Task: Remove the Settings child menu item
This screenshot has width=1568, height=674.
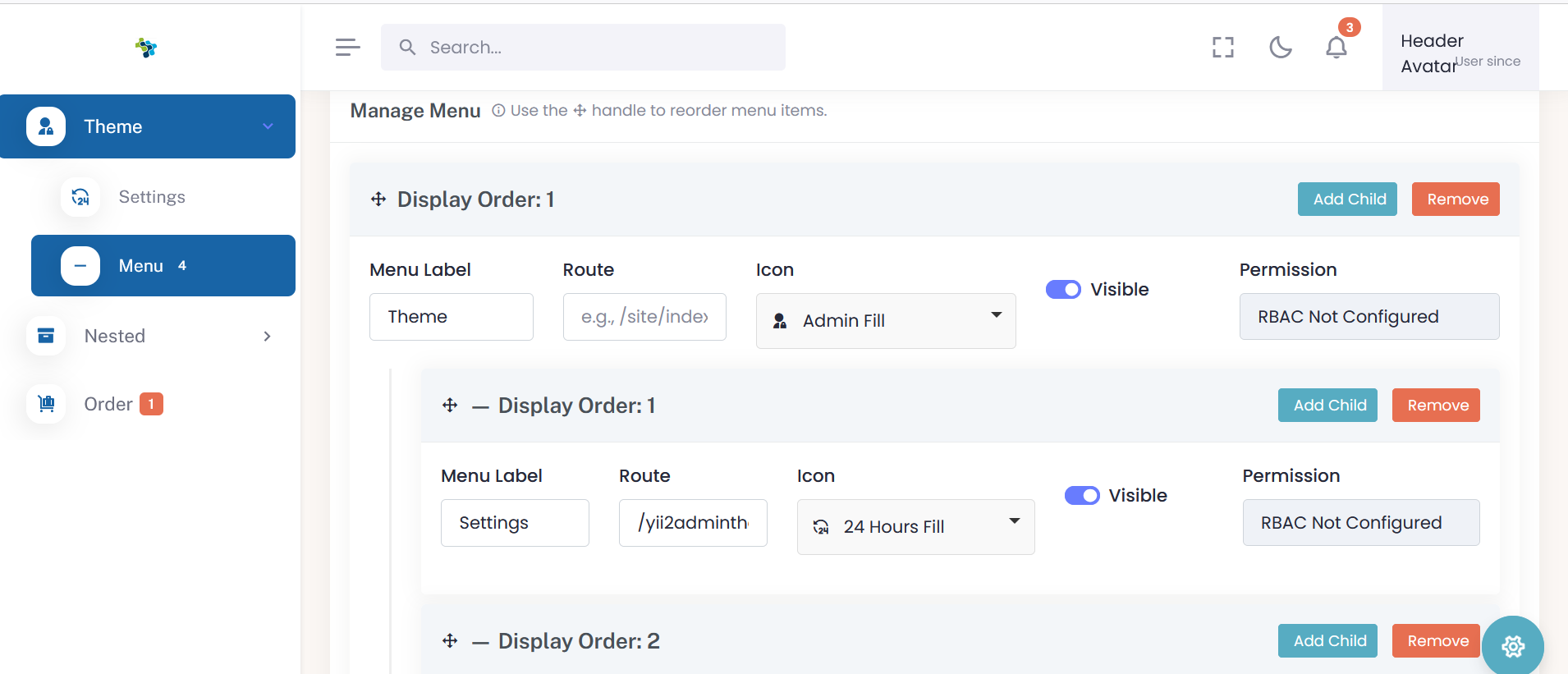Action: pyautogui.click(x=1435, y=406)
